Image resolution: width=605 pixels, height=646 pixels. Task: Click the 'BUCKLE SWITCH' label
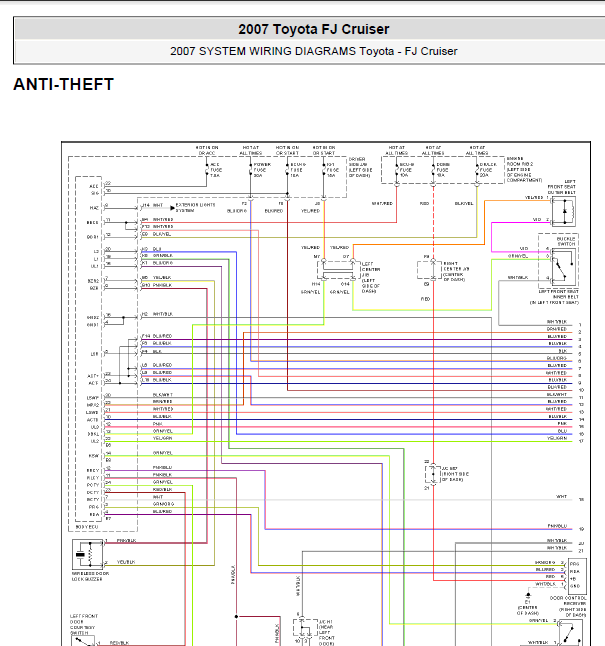(566, 241)
